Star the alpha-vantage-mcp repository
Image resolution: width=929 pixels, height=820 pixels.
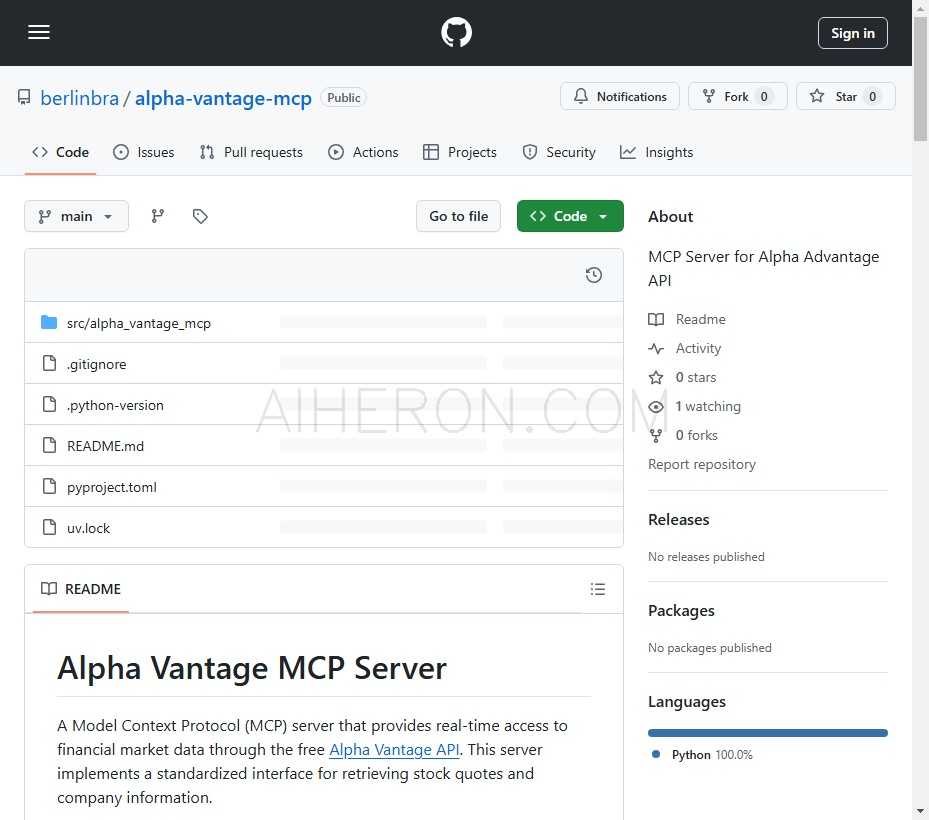(x=845, y=96)
